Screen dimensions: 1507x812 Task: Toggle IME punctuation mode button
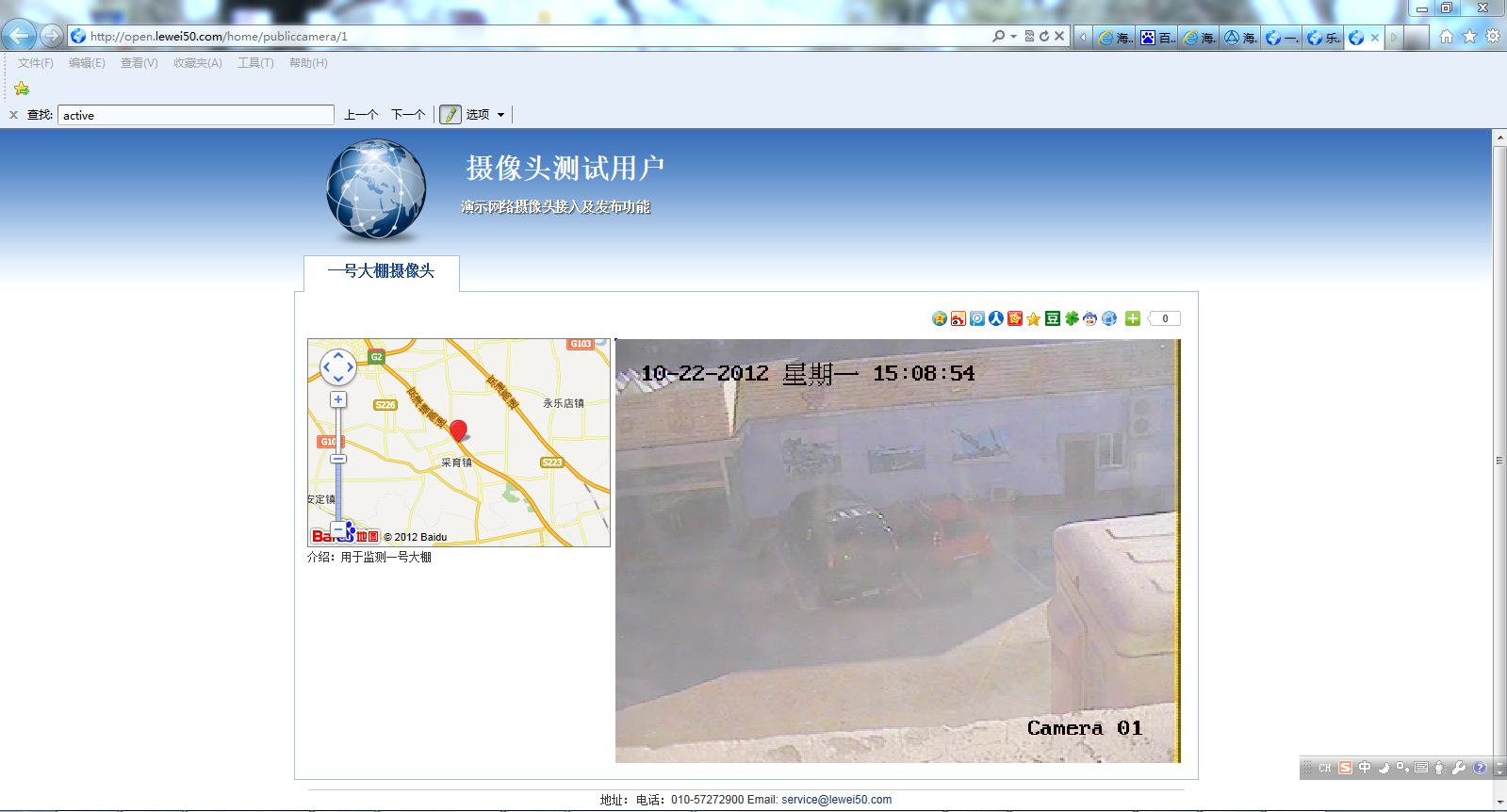click(1402, 768)
